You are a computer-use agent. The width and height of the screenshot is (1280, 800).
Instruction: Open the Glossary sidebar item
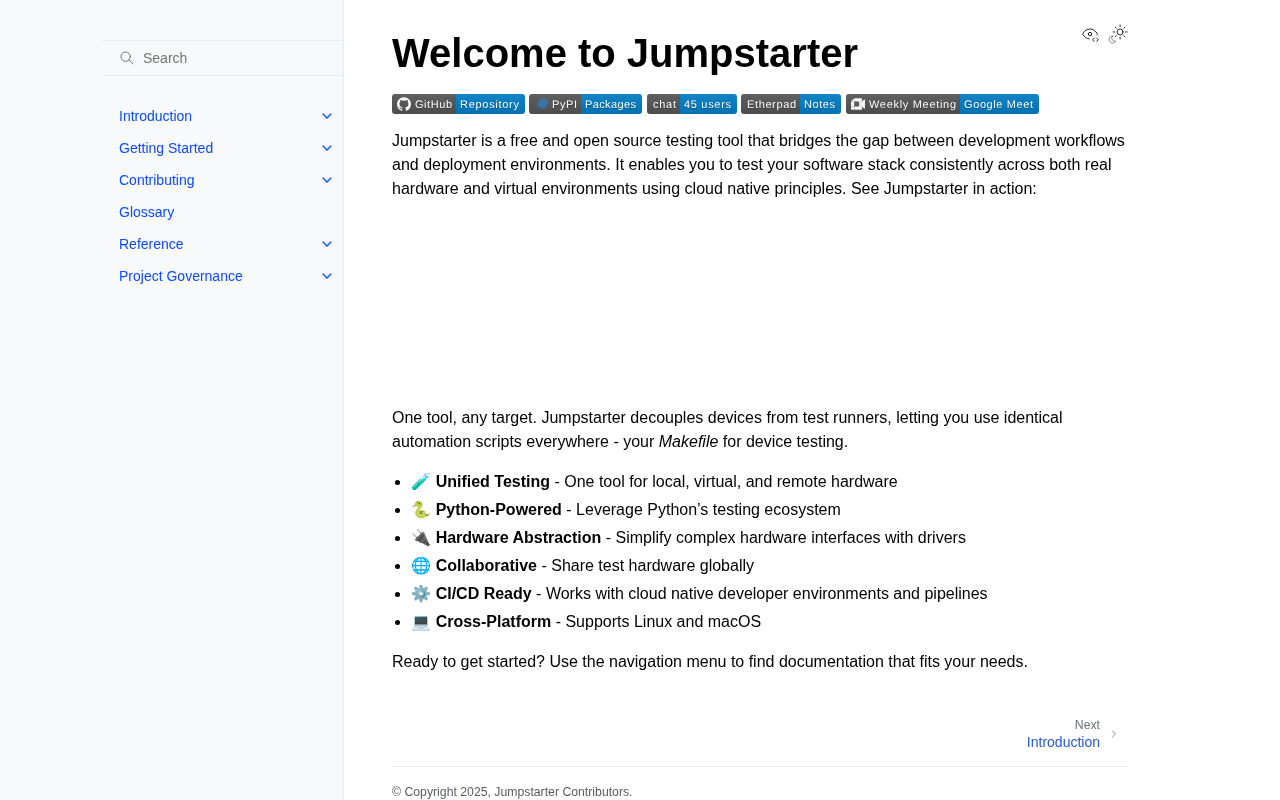click(146, 212)
